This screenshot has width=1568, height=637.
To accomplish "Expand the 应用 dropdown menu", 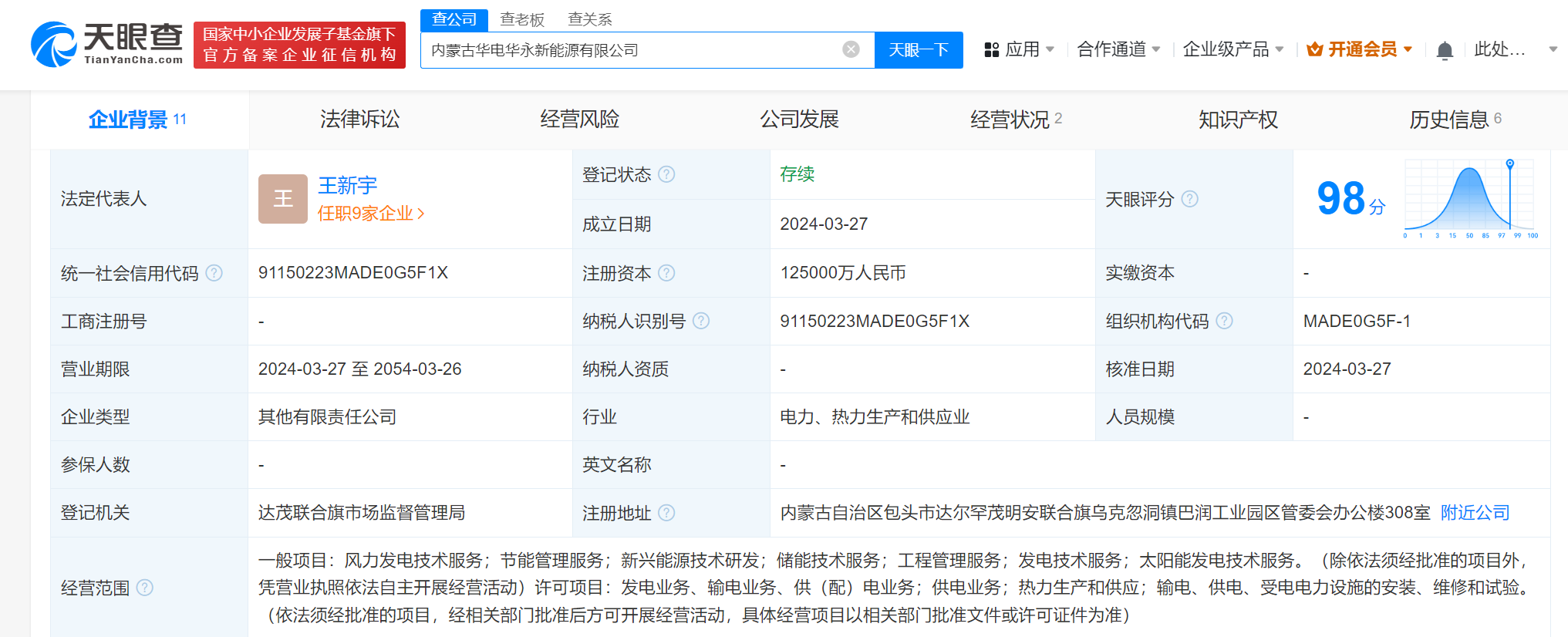I will coord(1020,50).
